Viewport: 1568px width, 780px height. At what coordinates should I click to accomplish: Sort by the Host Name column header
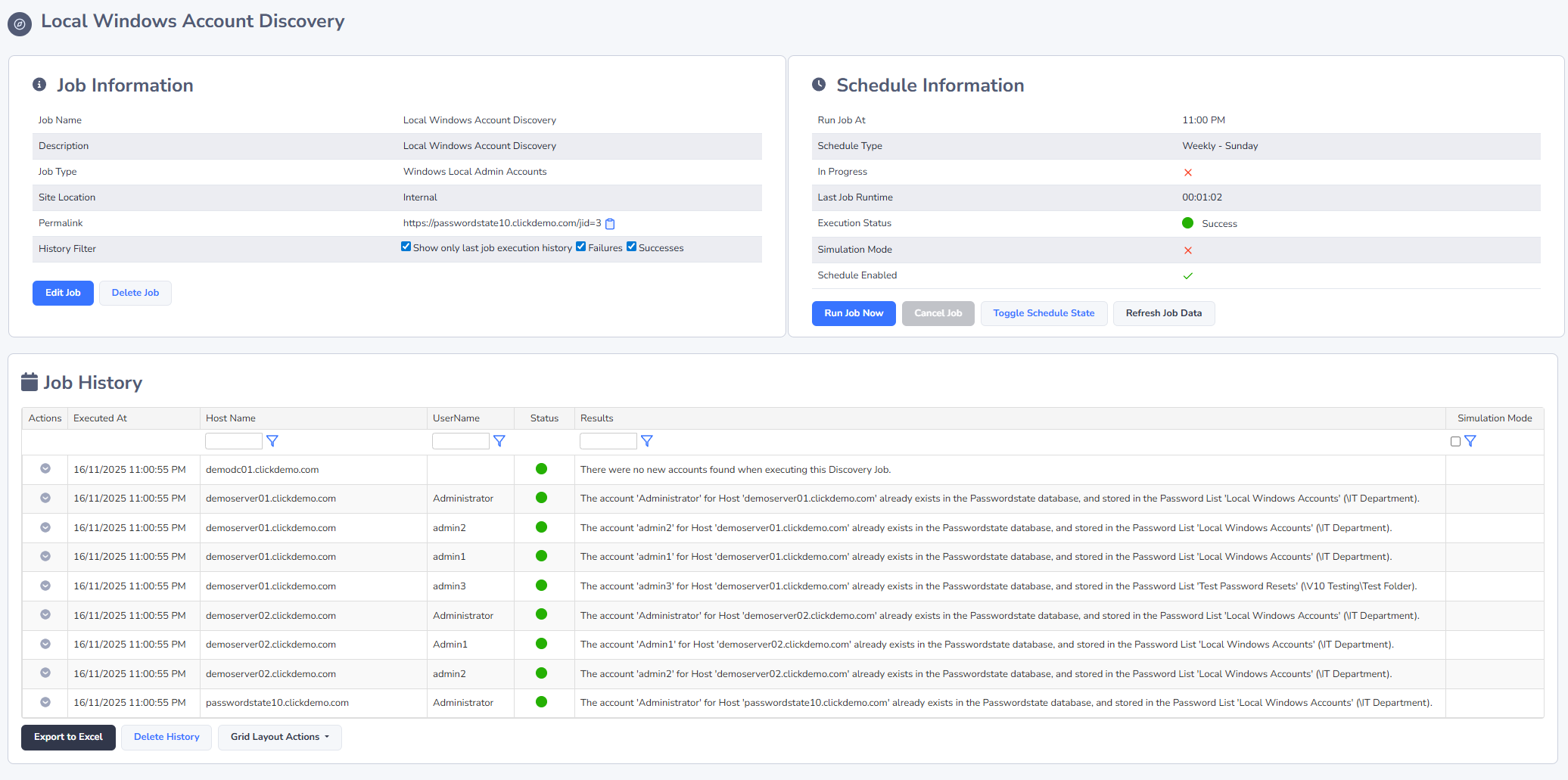(x=231, y=418)
